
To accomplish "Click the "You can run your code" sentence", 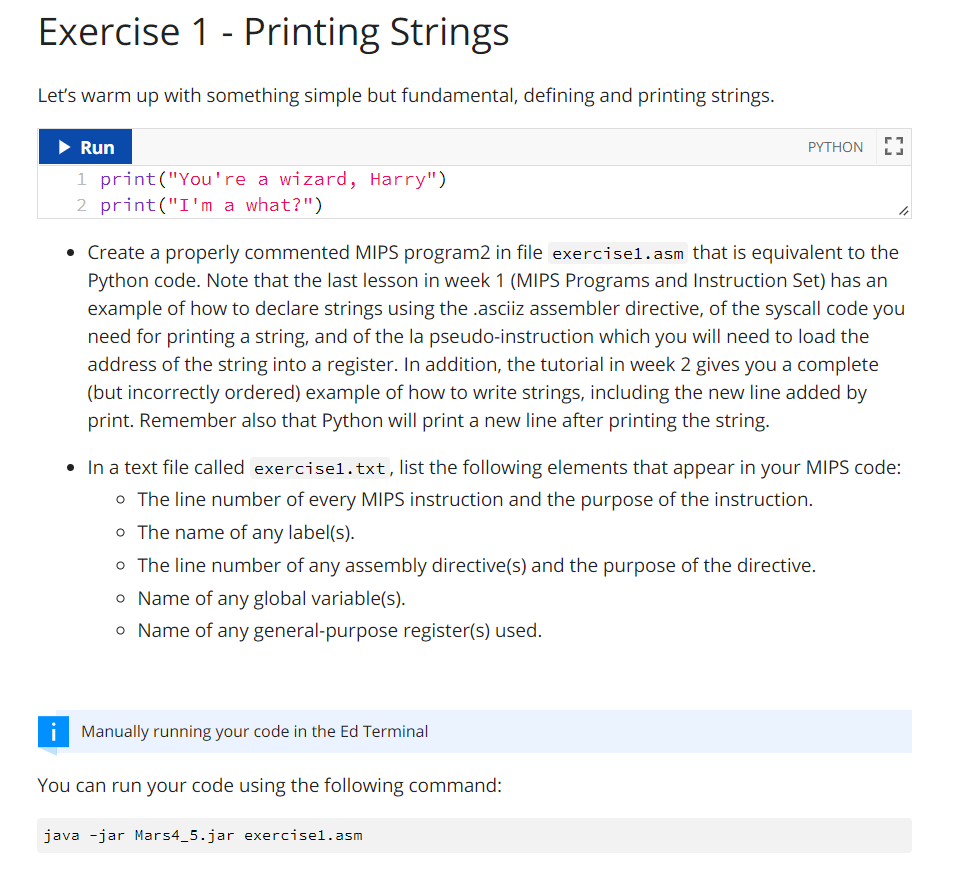I will (270, 786).
